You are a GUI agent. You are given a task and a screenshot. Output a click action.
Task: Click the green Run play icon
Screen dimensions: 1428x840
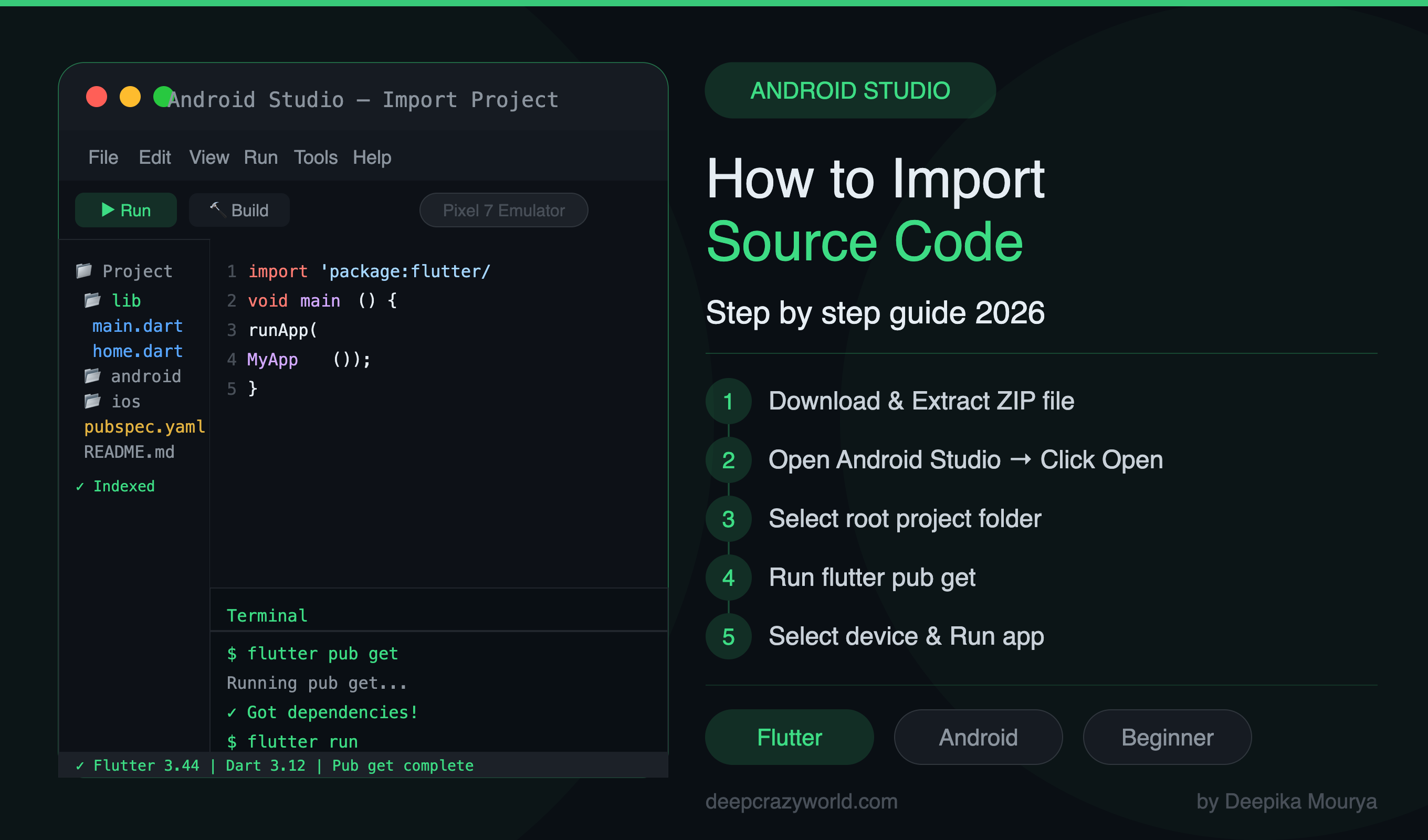(x=108, y=209)
